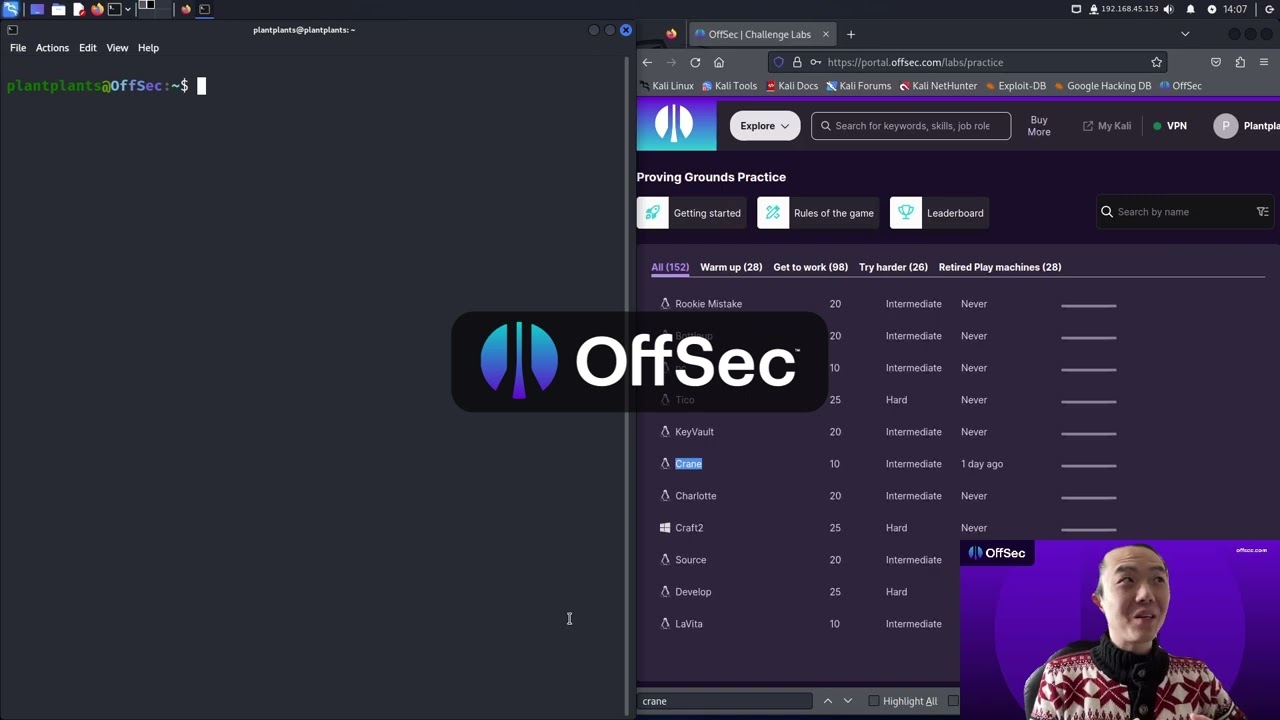This screenshot has height=720, width=1280.
Task: Switch to the terminal taskbar window button
Action: [x=205, y=9]
